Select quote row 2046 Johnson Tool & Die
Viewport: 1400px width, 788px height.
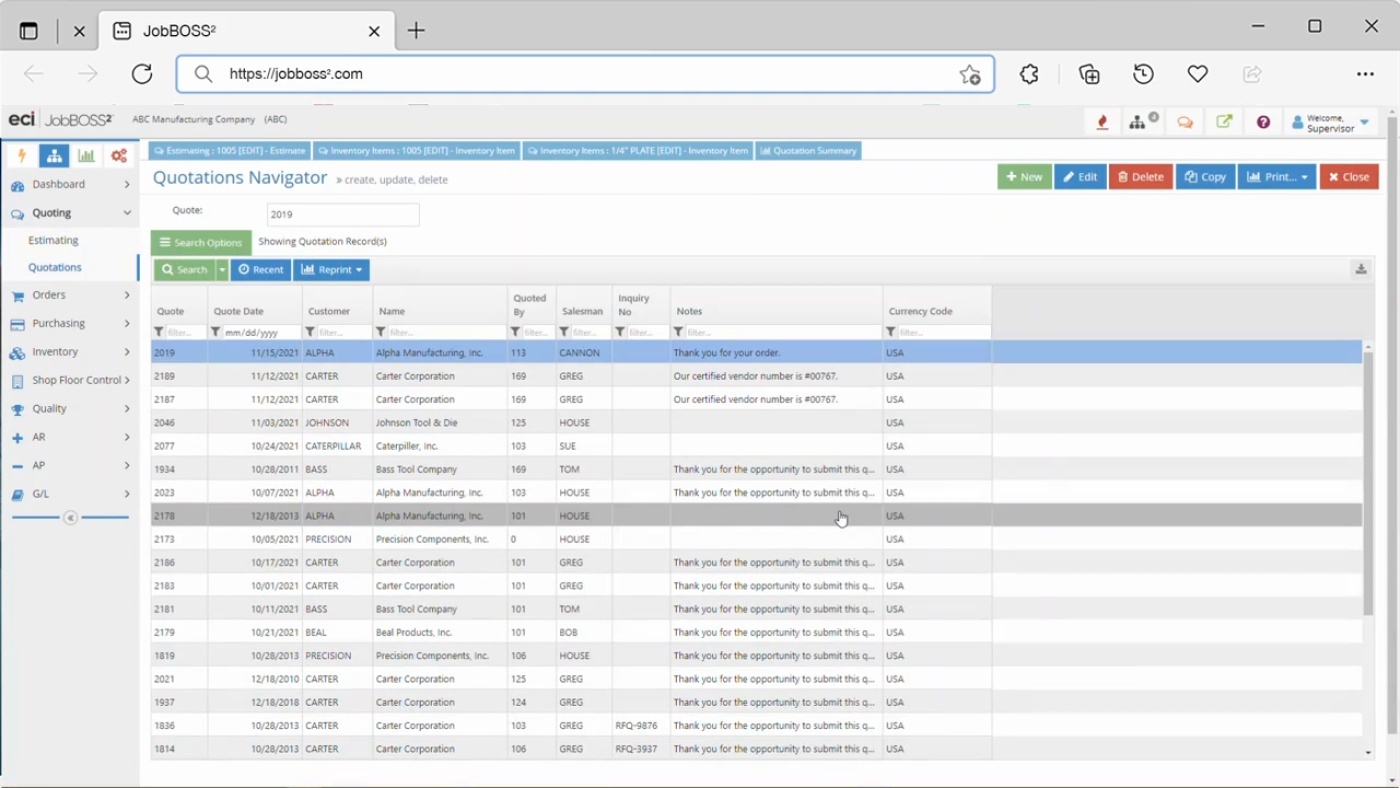(x=756, y=423)
